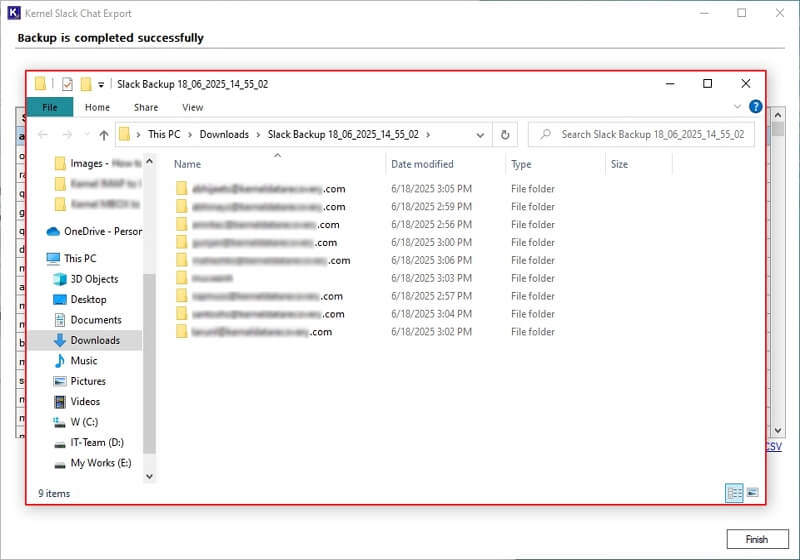Open the View ribbon tab

point(192,107)
